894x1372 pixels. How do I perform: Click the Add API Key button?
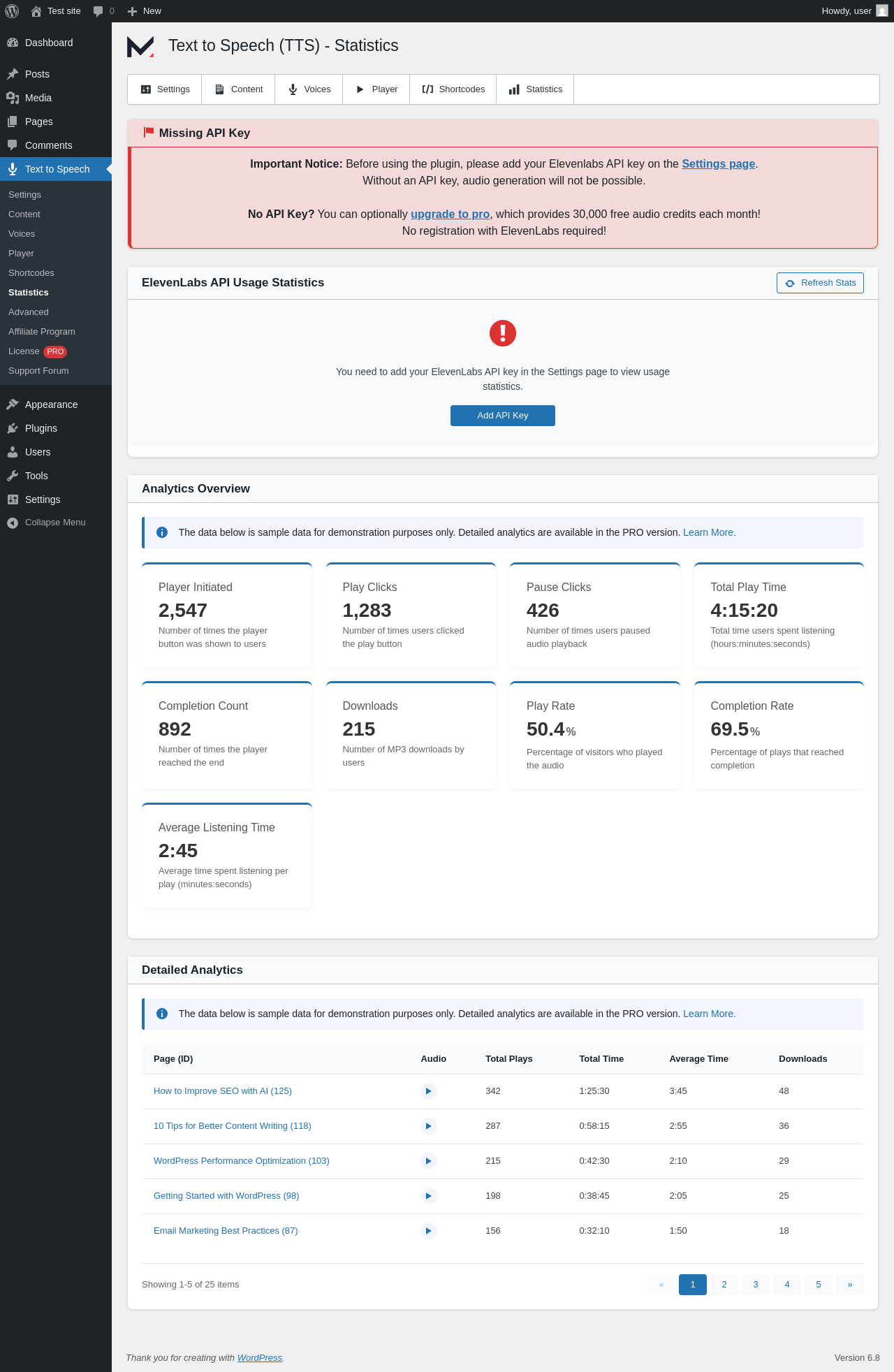tap(503, 416)
